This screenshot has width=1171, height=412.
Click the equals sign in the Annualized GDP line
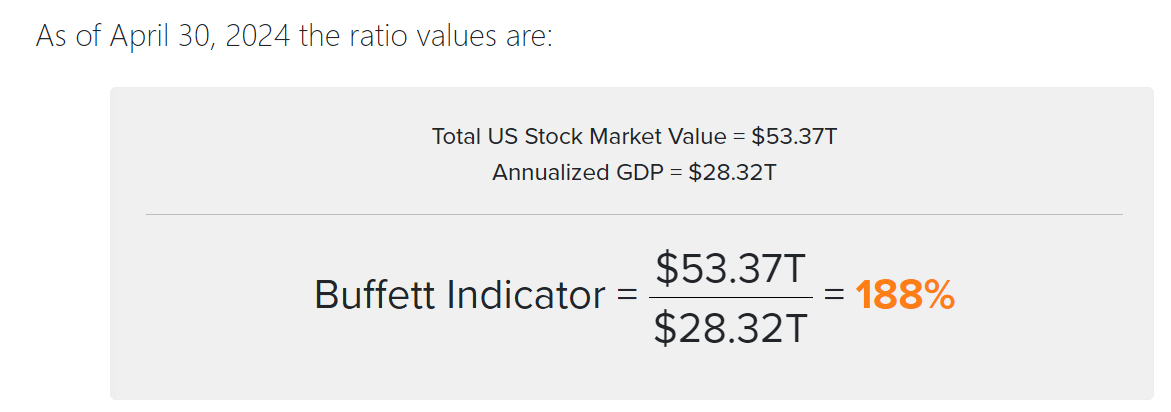[676, 172]
